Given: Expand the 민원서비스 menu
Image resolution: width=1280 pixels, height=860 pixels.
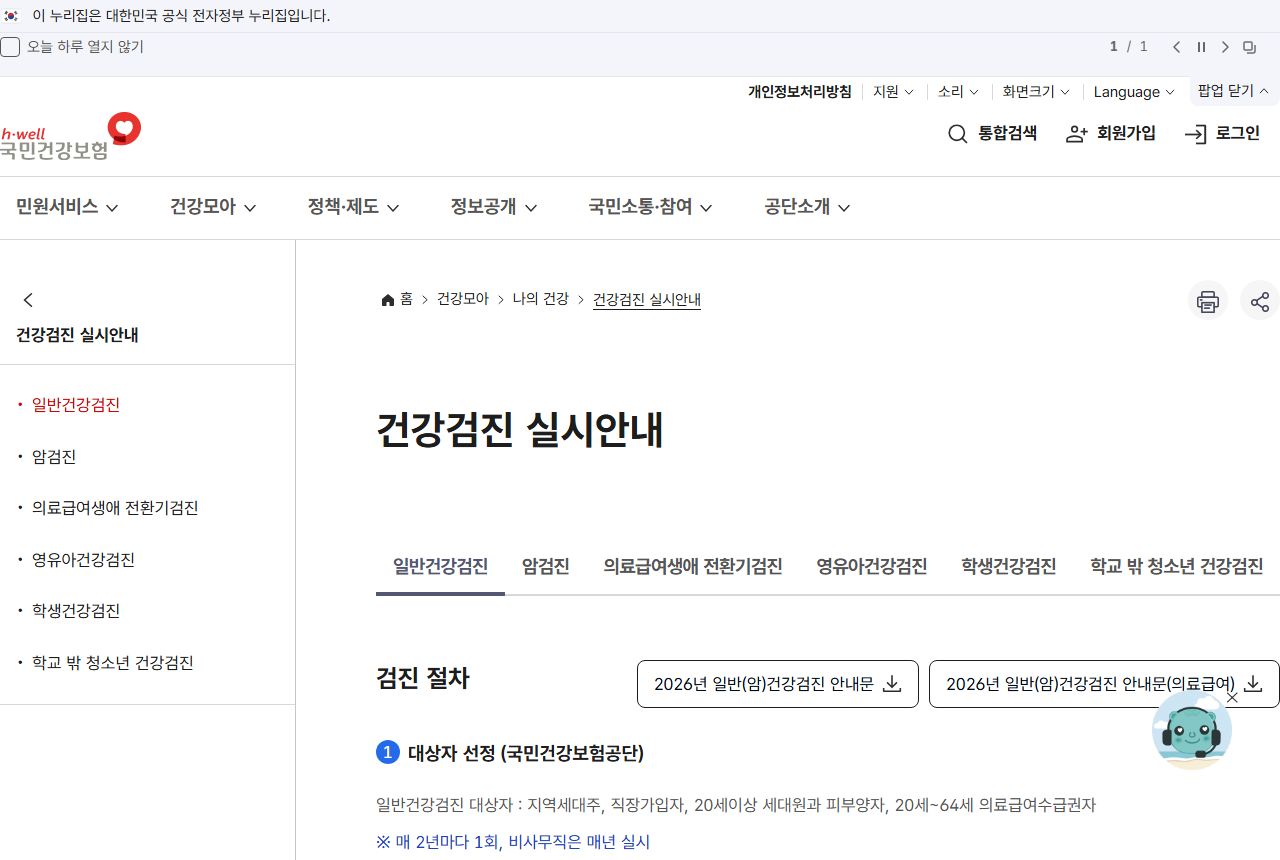Looking at the screenshot, I should (67, 207).
